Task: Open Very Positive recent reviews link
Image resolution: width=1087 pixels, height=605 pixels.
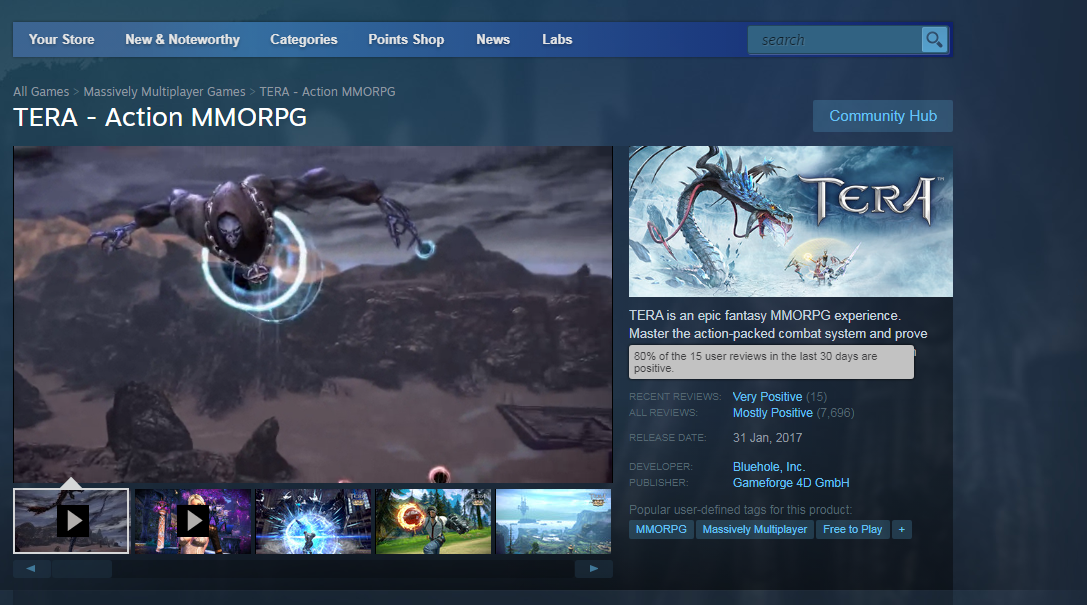Action: [767, 396]
